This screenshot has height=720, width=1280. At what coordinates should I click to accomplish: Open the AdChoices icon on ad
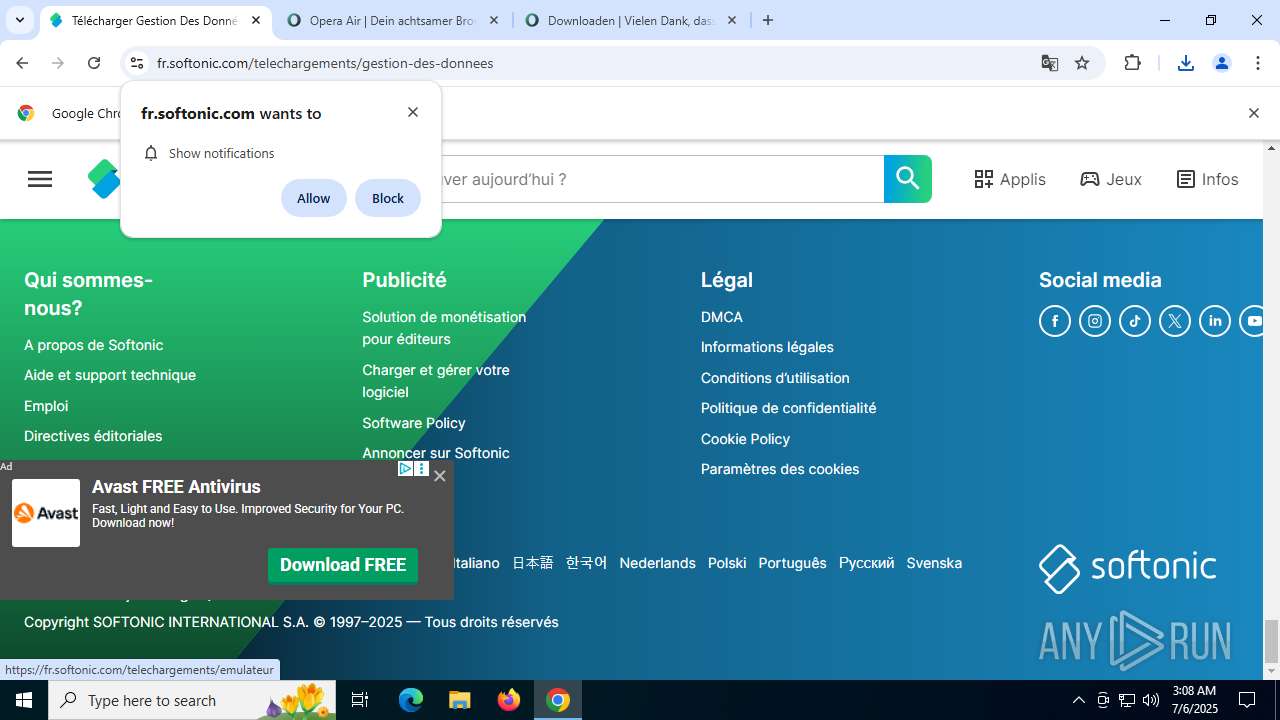click(x=405, y=469)
